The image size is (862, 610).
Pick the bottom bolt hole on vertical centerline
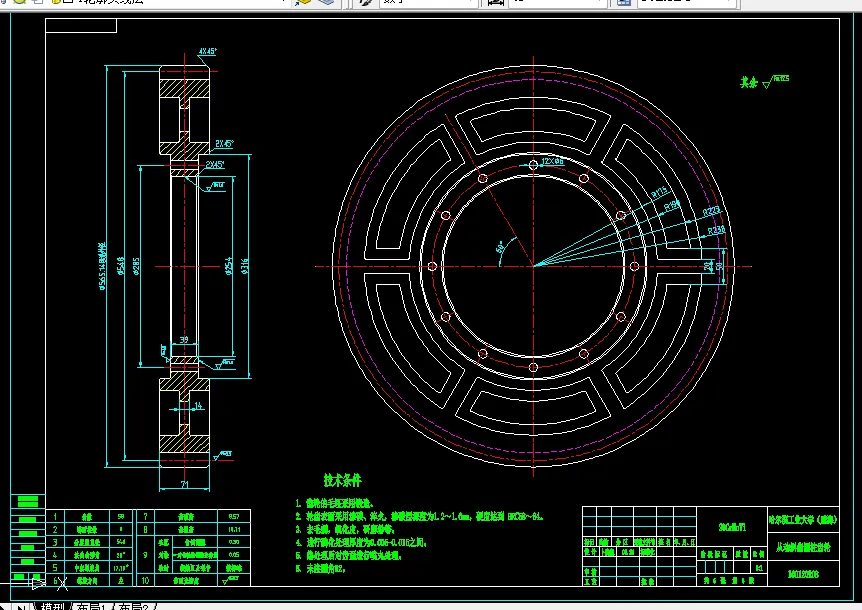click(533, 367)
